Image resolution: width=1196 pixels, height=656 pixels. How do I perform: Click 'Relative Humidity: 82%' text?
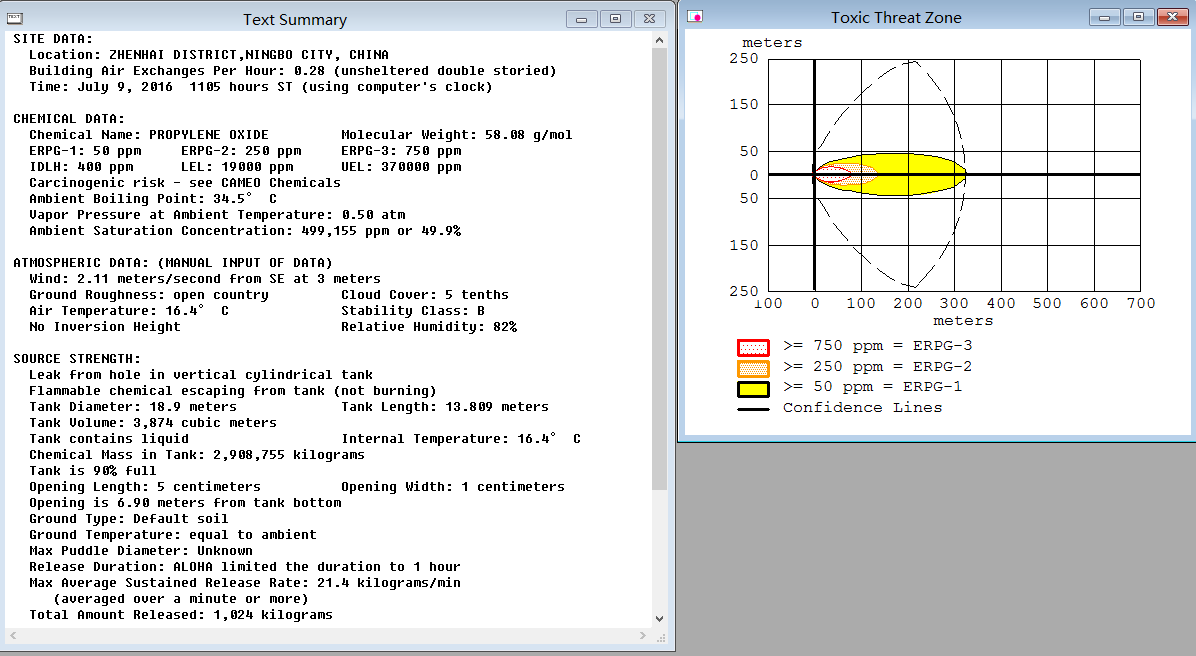429,327
